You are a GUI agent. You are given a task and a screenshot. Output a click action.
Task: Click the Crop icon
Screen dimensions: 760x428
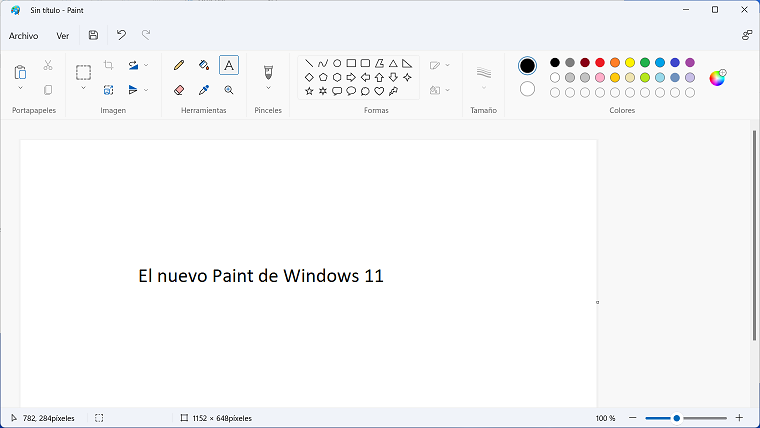(x=109, y=65)
